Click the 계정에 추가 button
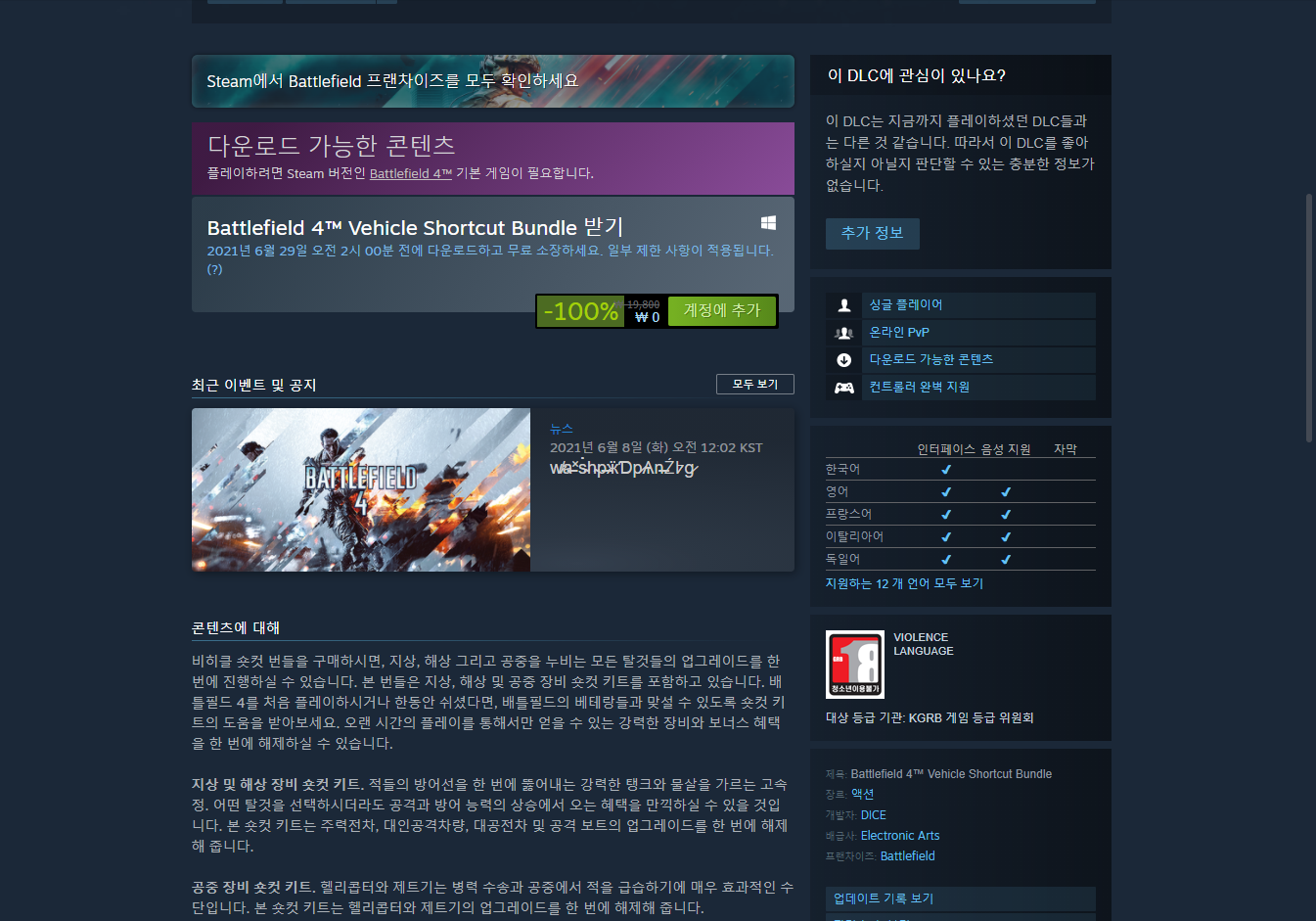 point(722,310)
